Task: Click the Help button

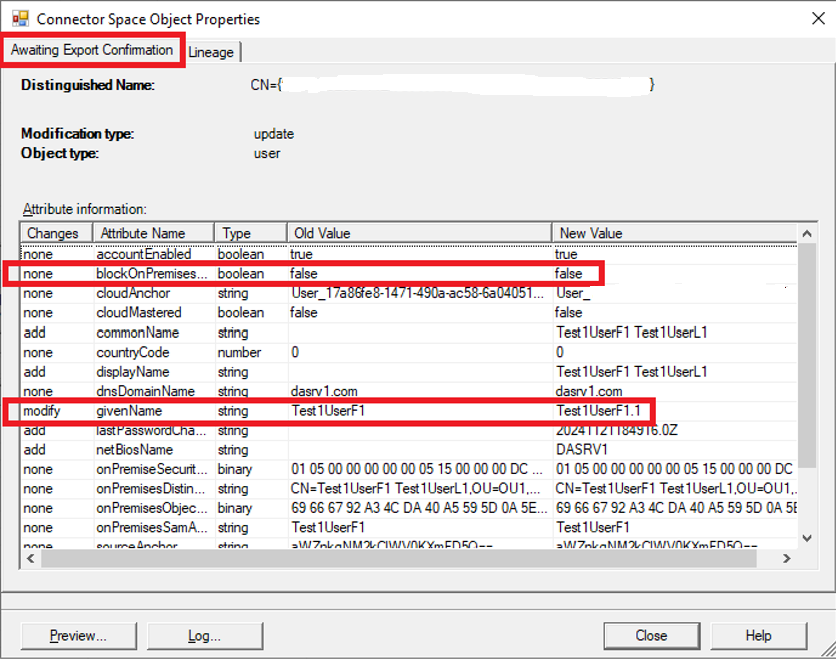Action: coord(759,635)
